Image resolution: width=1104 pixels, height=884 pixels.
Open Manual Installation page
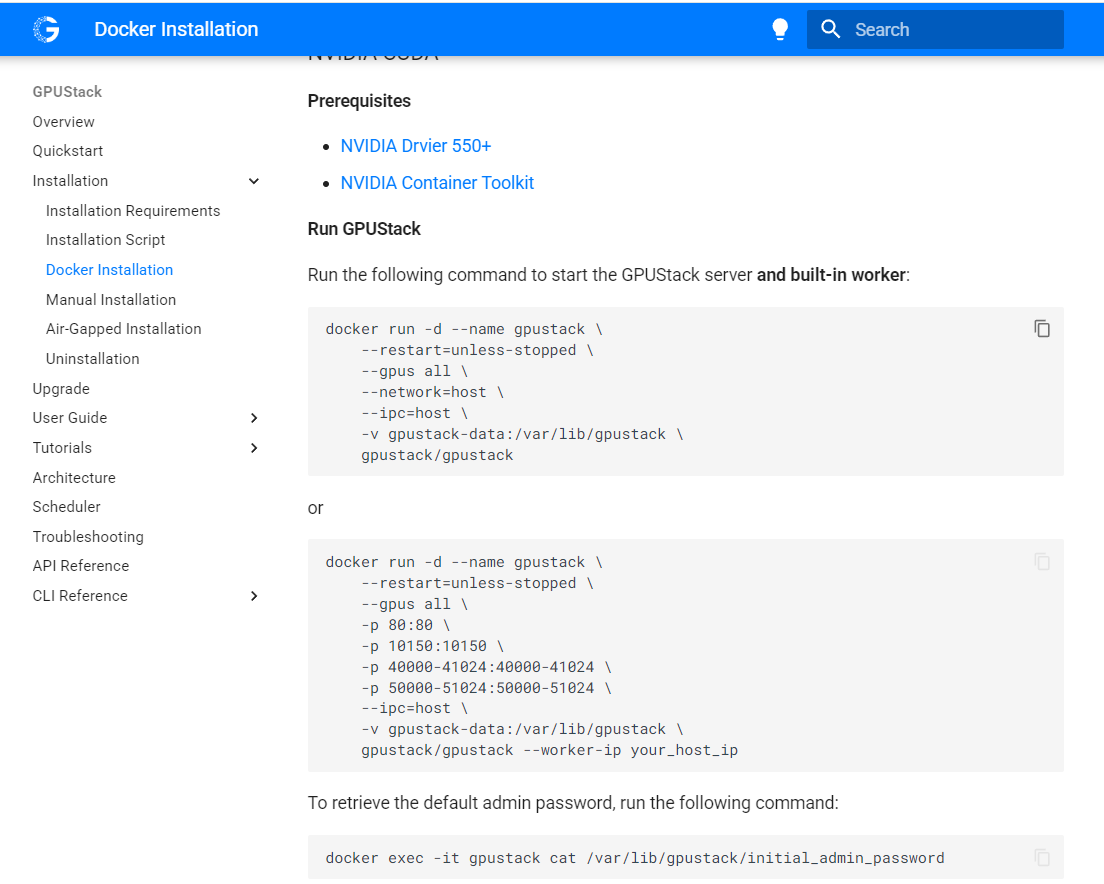coord(111,300)
